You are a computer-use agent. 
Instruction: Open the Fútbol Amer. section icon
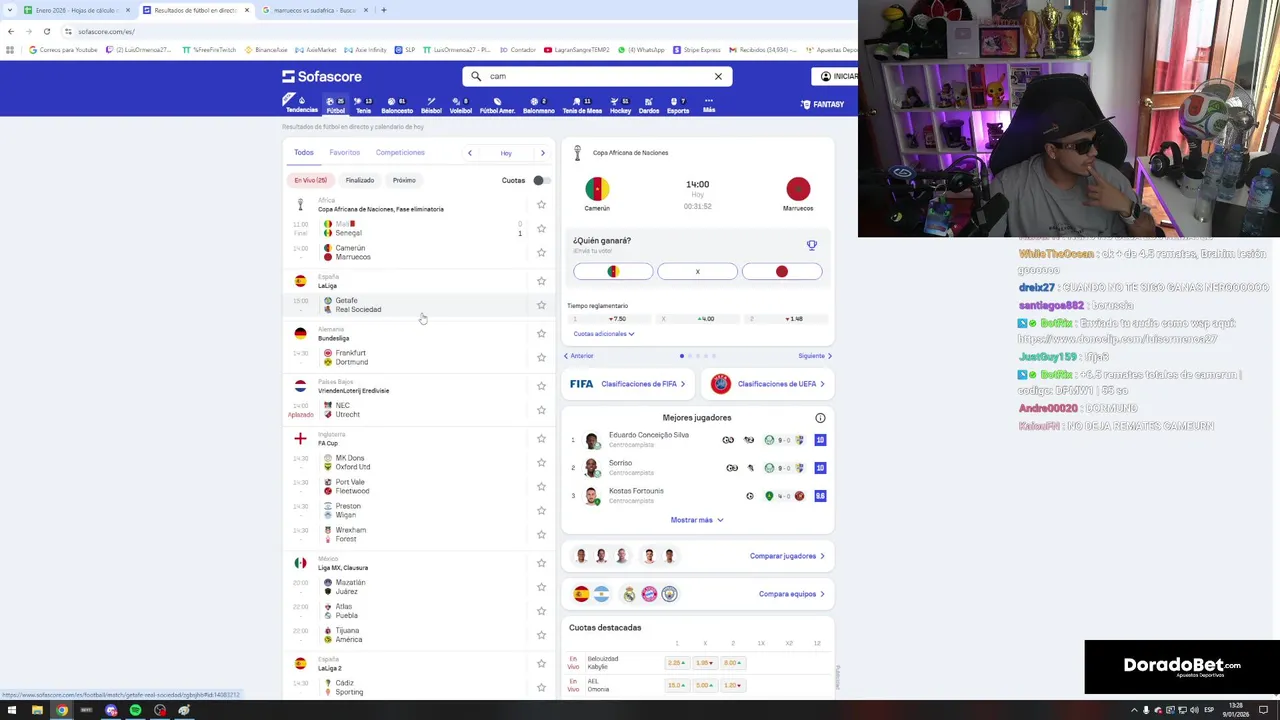(497, 105)
